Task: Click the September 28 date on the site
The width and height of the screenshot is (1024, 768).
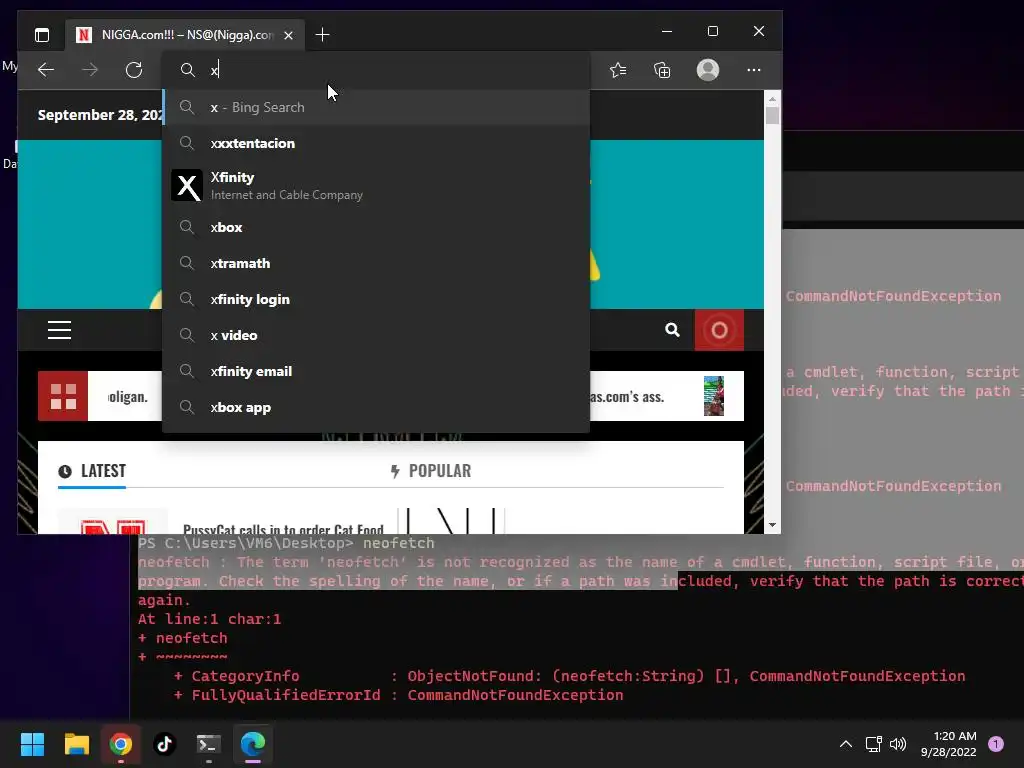Action: click(101, 115)
